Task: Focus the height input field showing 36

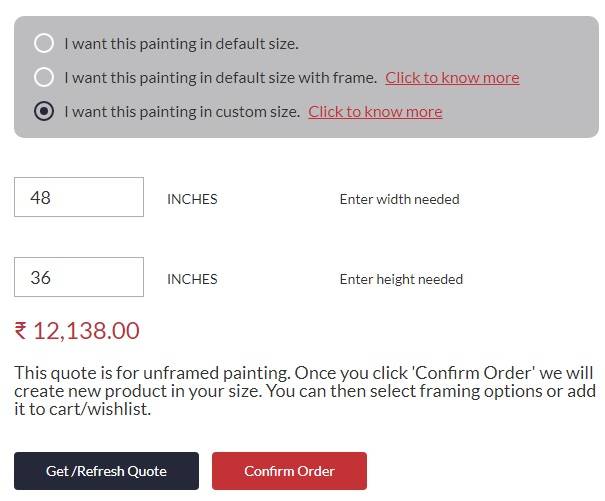Action: (79, 277)
